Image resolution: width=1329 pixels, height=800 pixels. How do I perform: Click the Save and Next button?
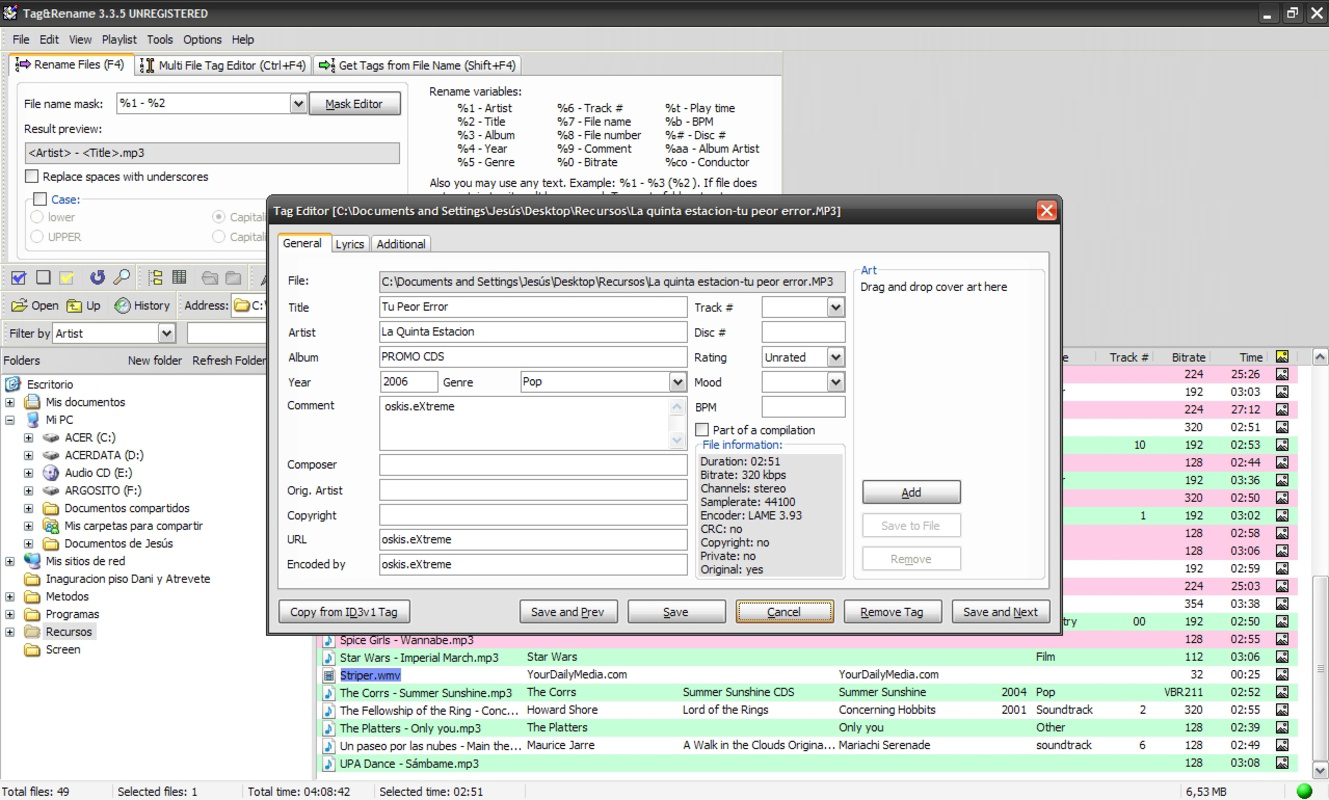pyautogui.click(x=1000, y=612)
